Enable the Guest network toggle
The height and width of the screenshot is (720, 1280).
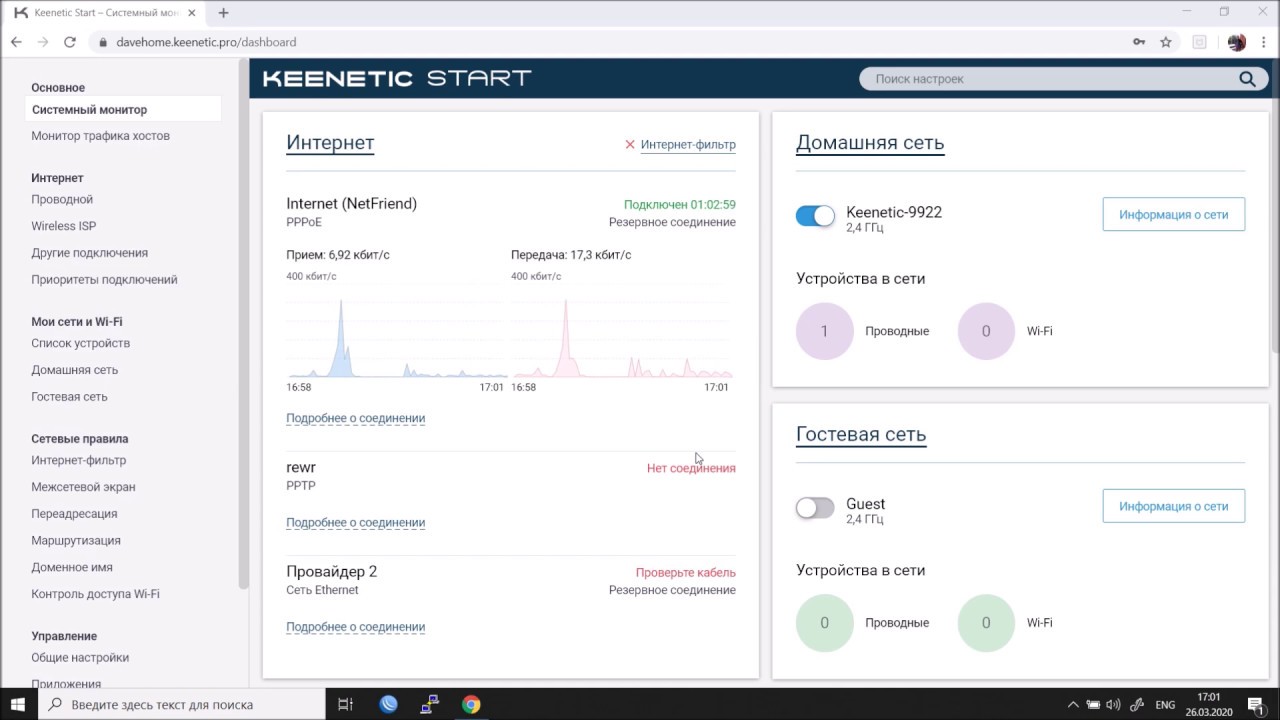[x=815, y=508]
